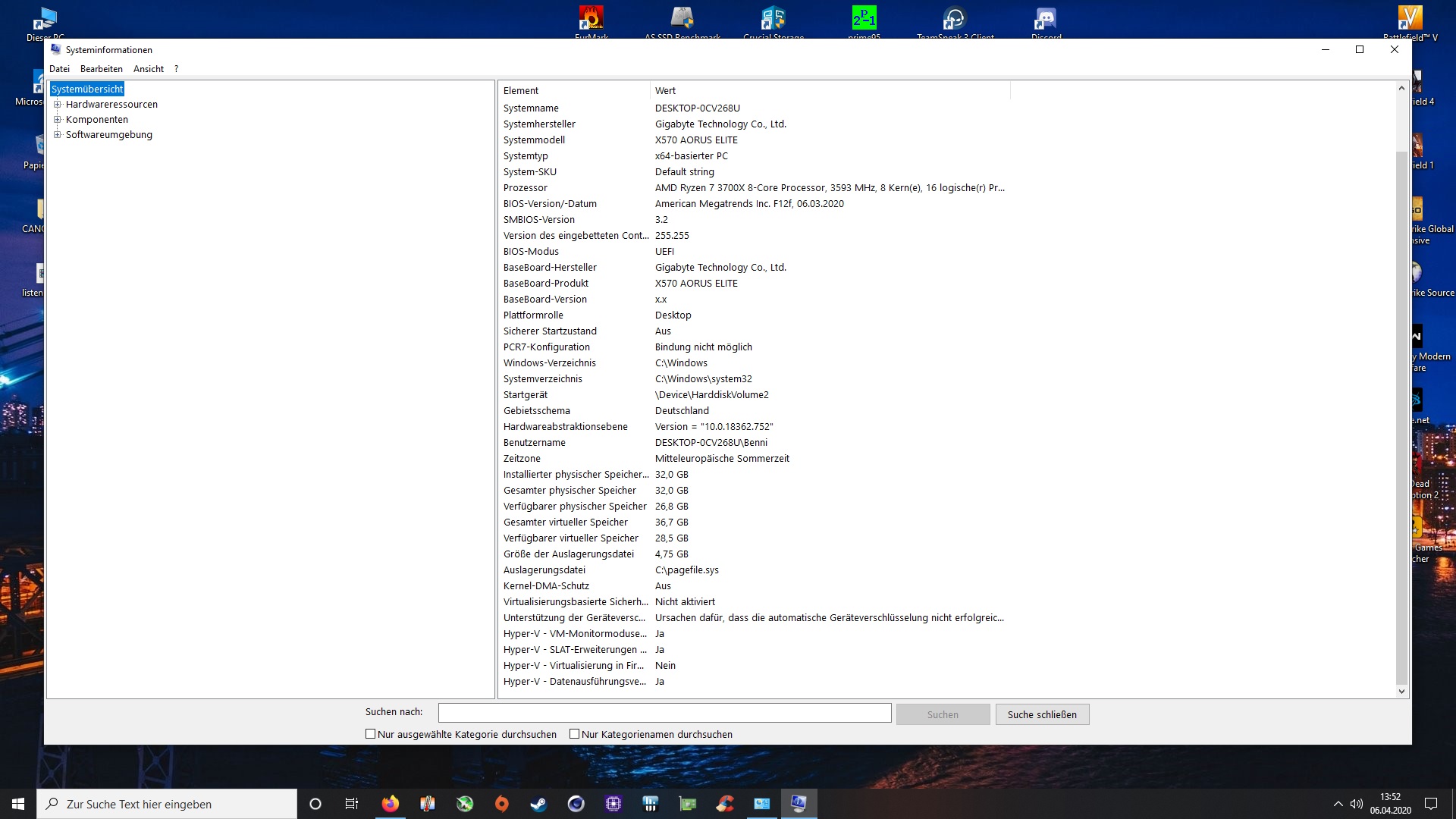Open the Datei menu
The height and width of the screenshot is (819, 1456).
[59, 69]
